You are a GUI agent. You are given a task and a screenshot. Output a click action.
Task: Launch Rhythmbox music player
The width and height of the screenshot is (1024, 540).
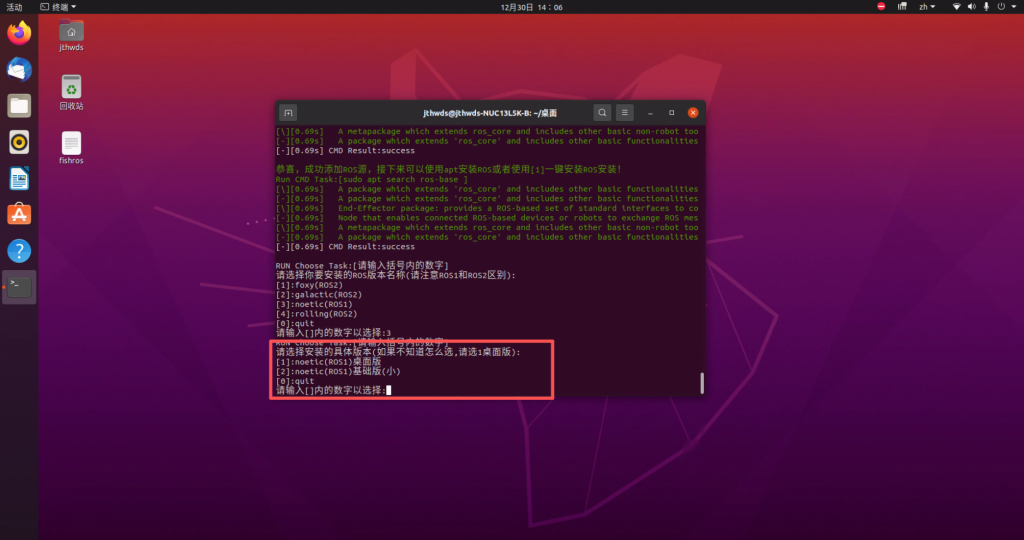tap(19, 141)
